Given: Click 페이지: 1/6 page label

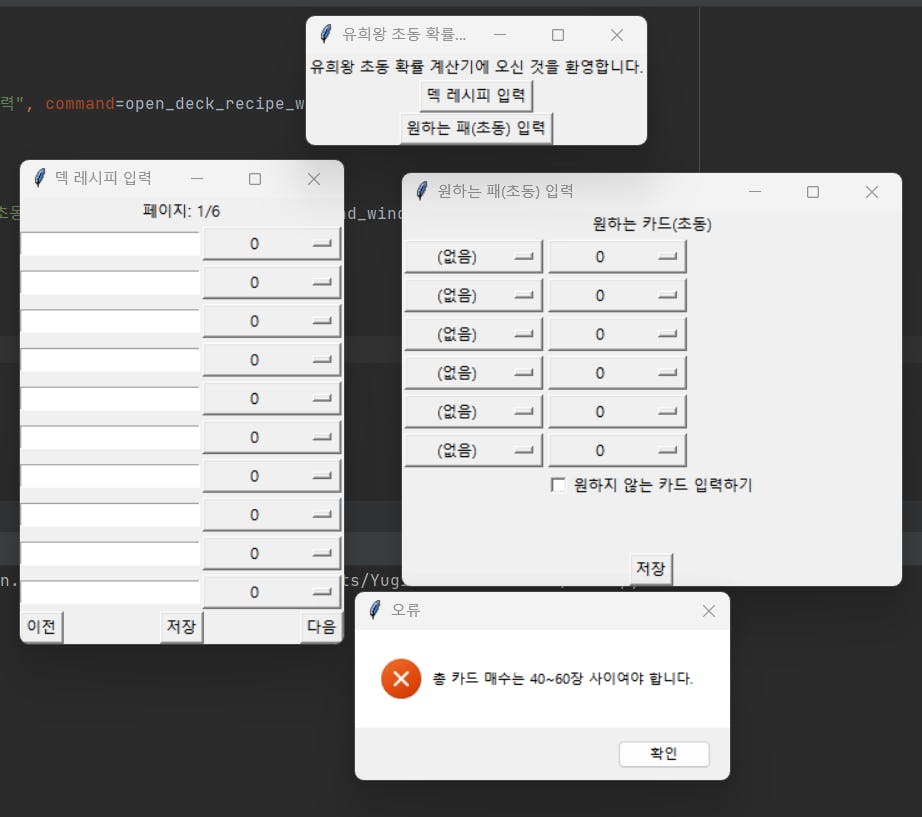Looking at the screenshot, I should click(181, 211).
